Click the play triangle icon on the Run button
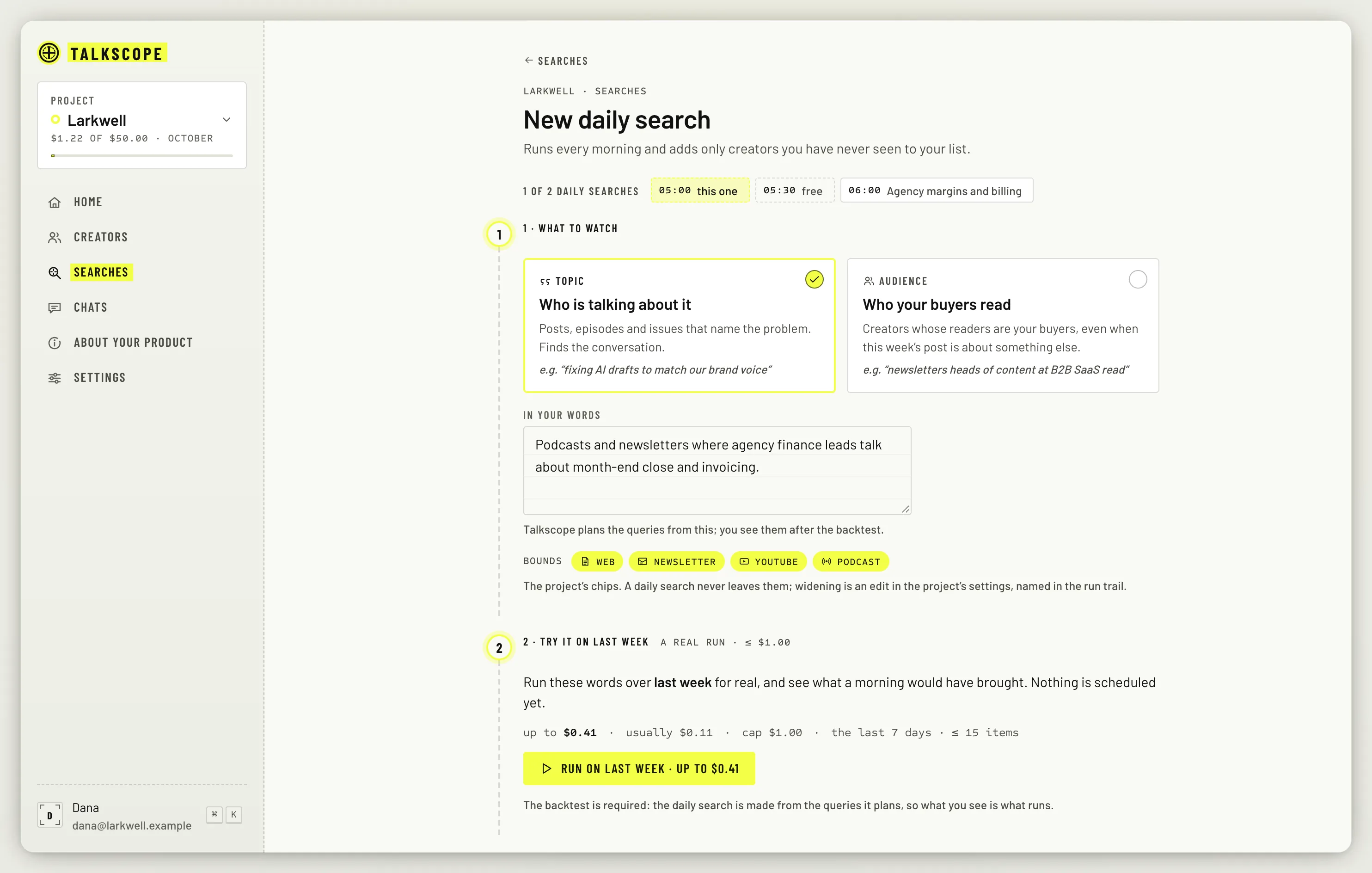 point(546,768)
